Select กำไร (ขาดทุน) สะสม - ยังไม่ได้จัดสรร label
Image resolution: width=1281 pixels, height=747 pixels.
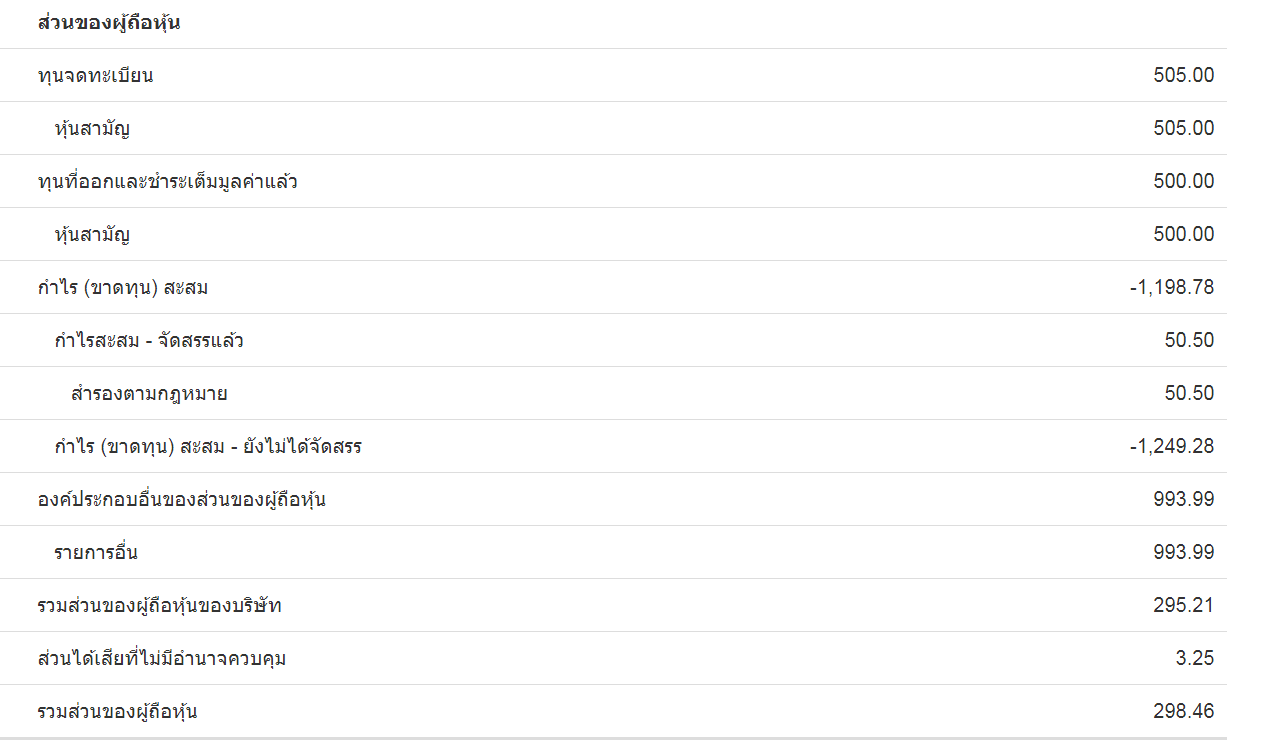pos(208,446)
